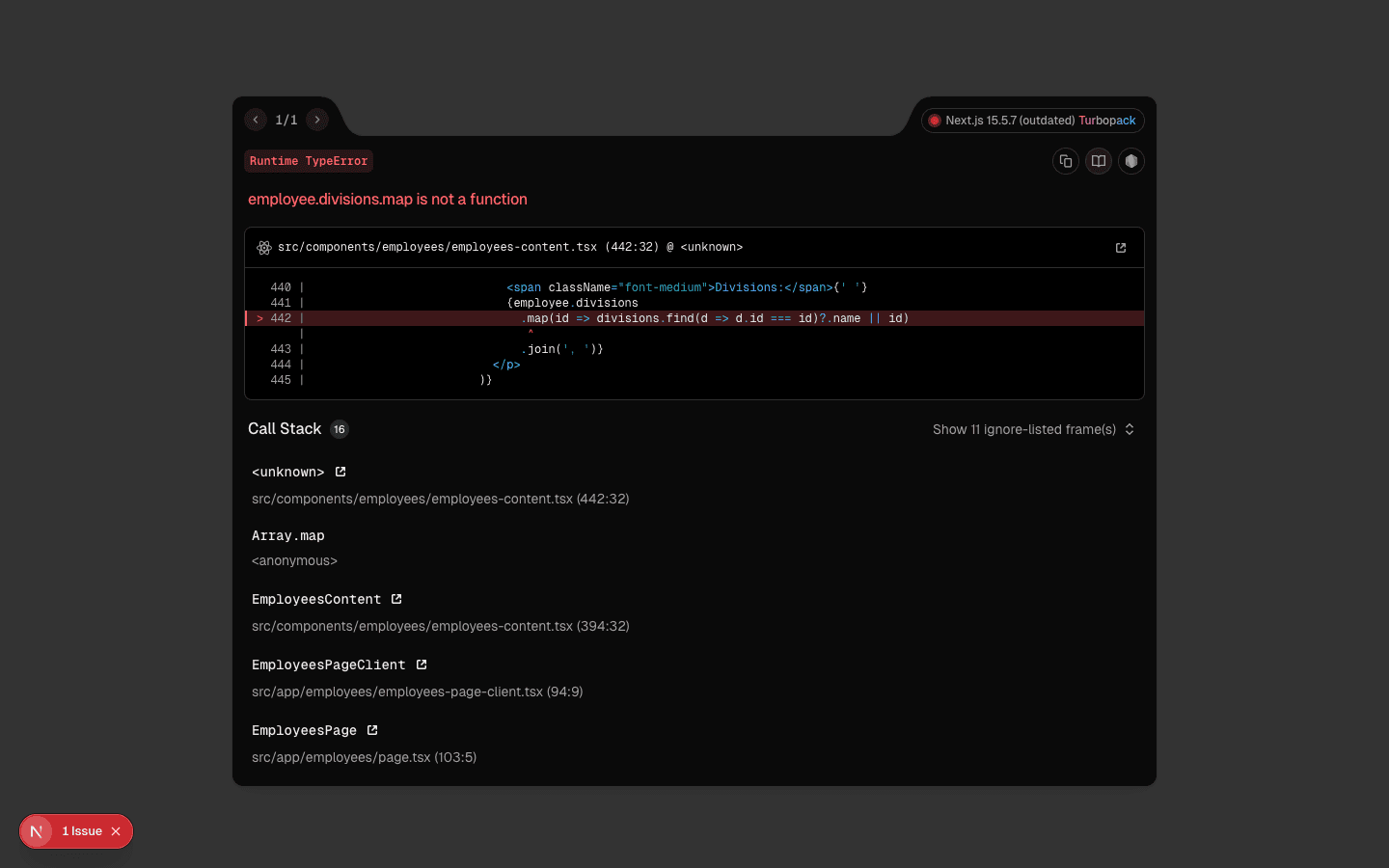1389x868 pixels.
Task: Select error message employee.divisions.map is not a function
Action: pyautogui.click(x=388, y=199)
